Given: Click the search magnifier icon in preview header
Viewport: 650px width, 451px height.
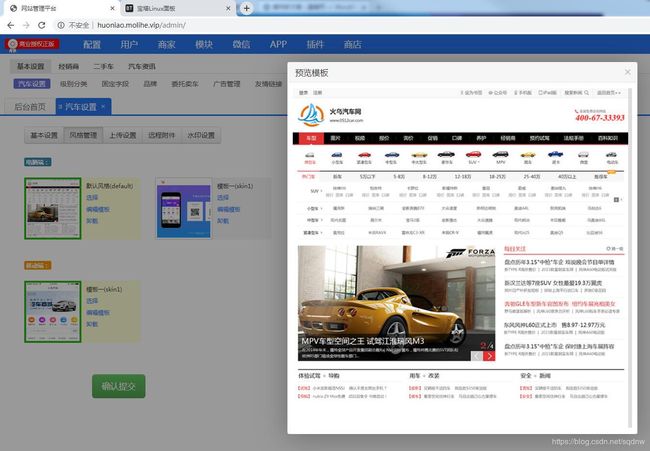Looking at the screenshot, I should pos(586,93).
